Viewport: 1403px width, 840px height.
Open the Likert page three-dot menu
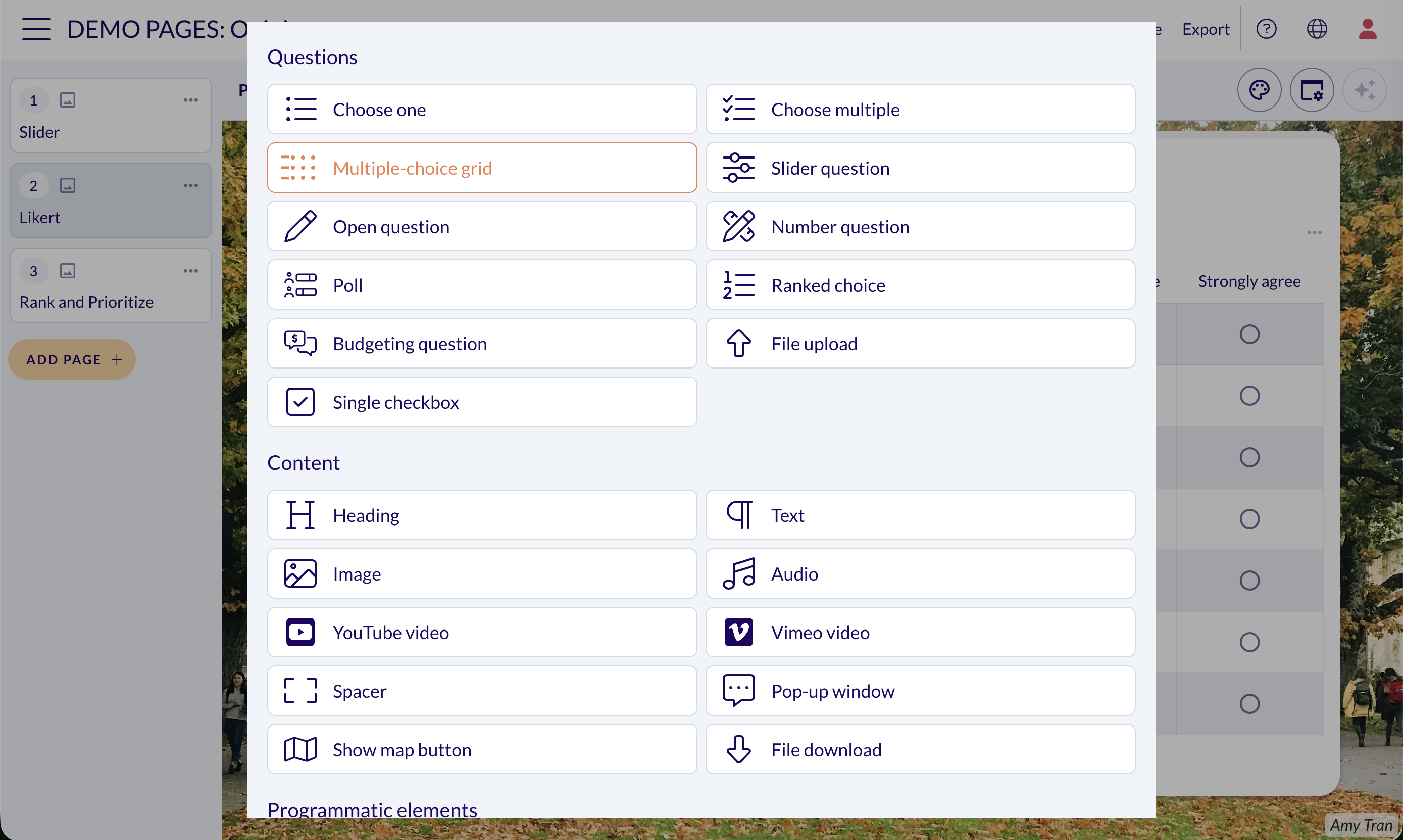point(191,186)
